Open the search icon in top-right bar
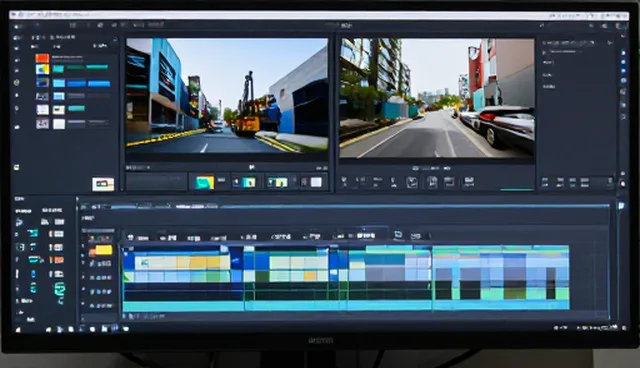Screen dimensions: 640x368 (x=591, y=26)
